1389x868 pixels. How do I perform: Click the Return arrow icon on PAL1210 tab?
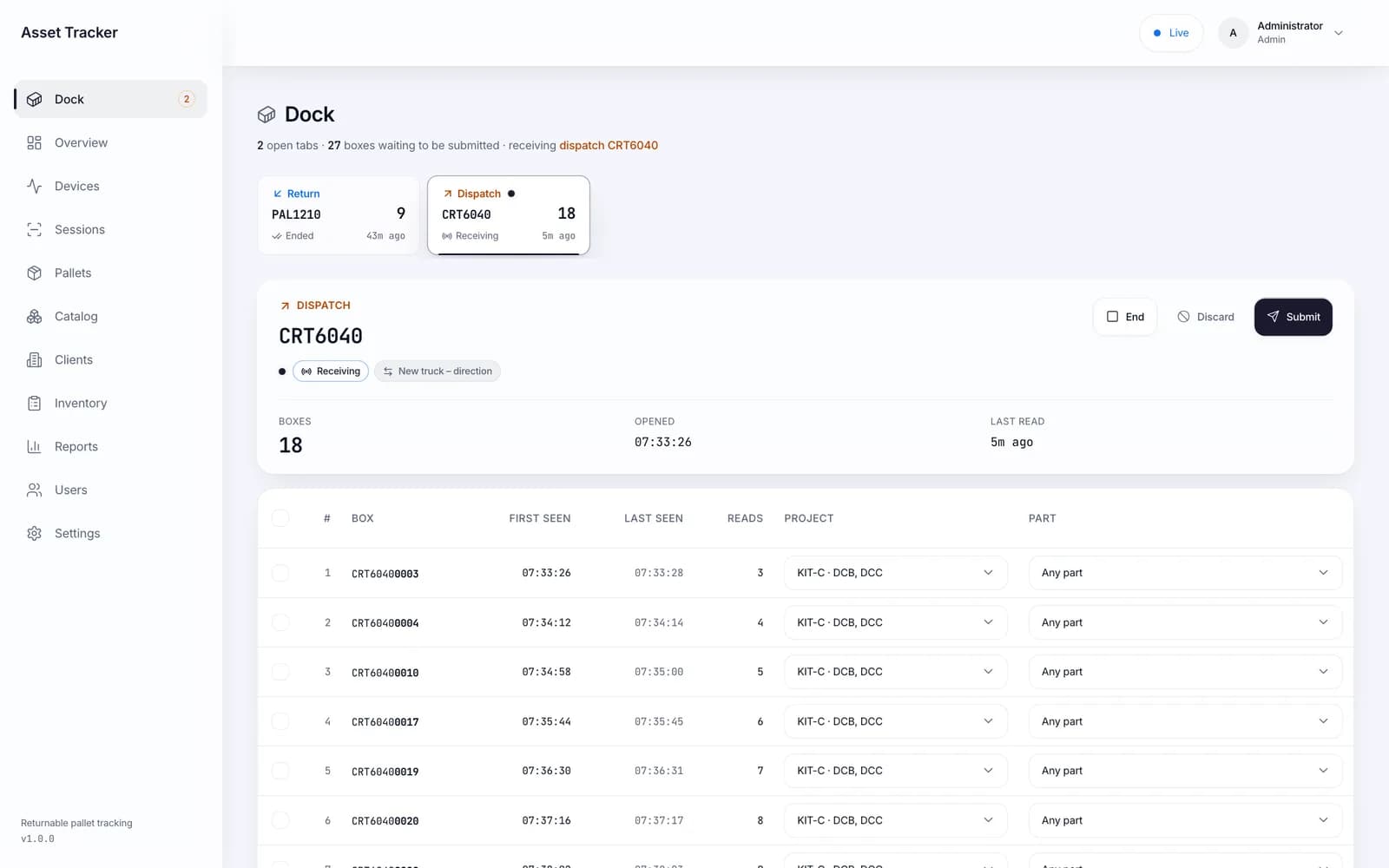click(278, 194)
